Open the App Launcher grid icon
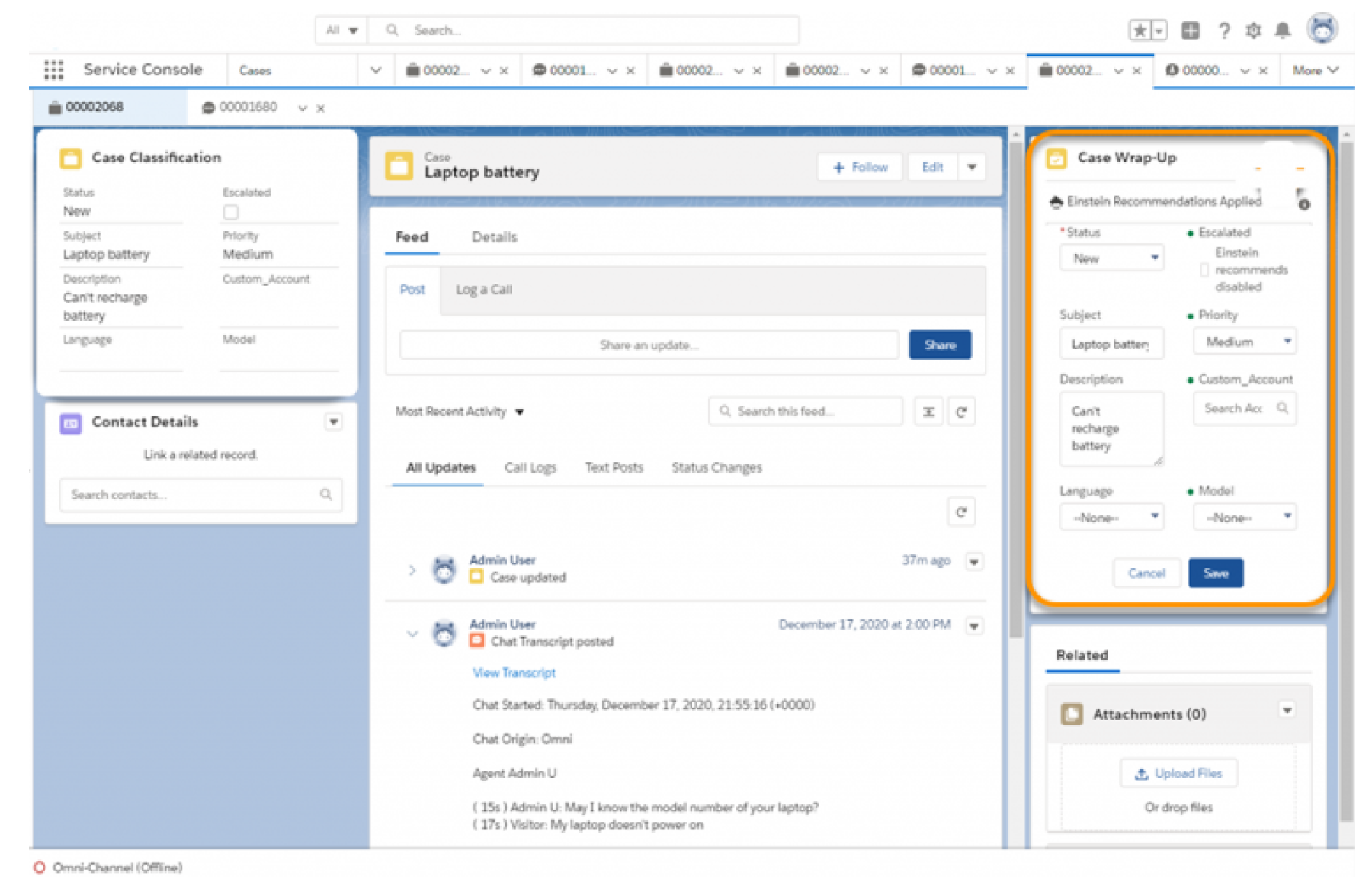 [x=53, y=70]
